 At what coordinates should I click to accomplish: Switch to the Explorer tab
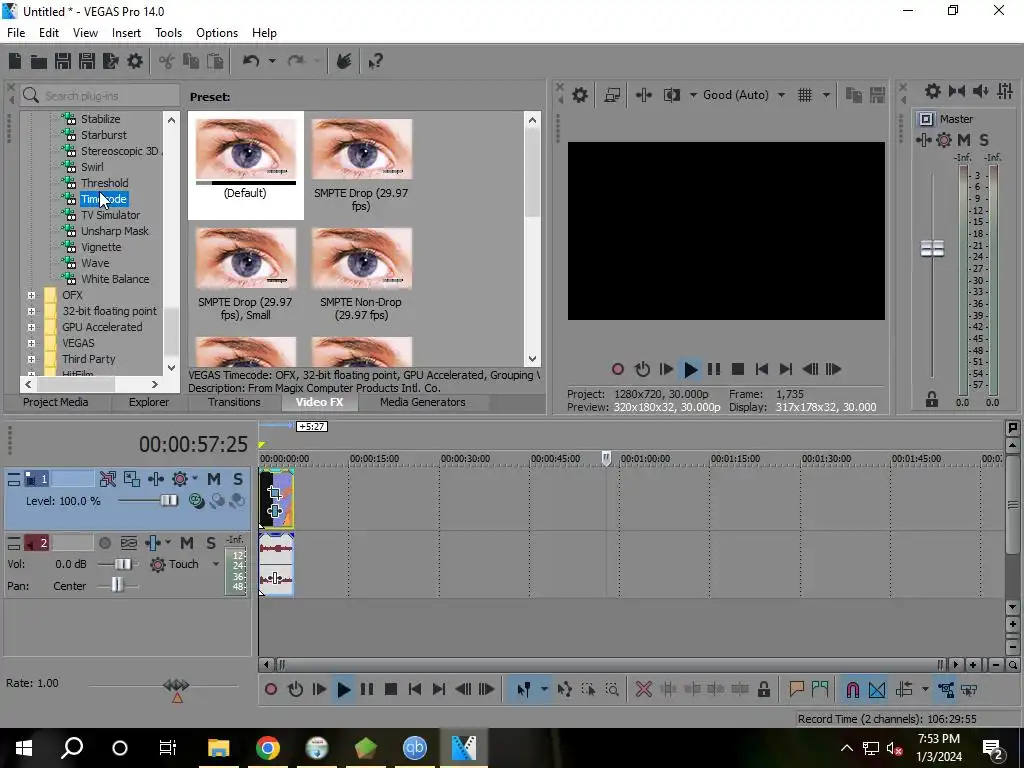tap(149, 402)
